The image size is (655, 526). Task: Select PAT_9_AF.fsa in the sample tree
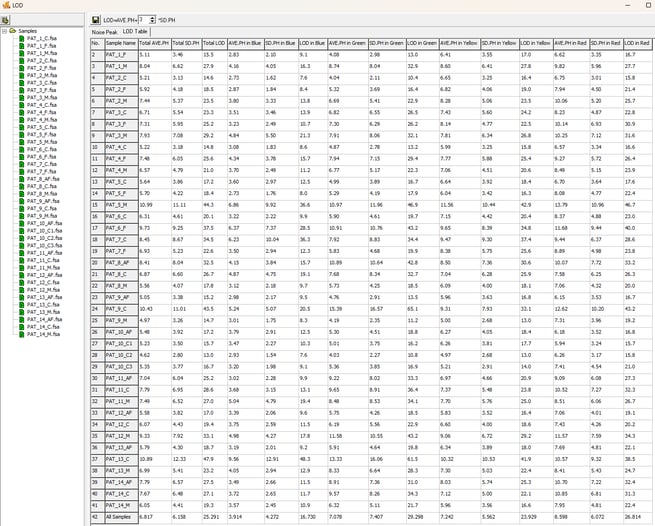[x=43, y=201]
